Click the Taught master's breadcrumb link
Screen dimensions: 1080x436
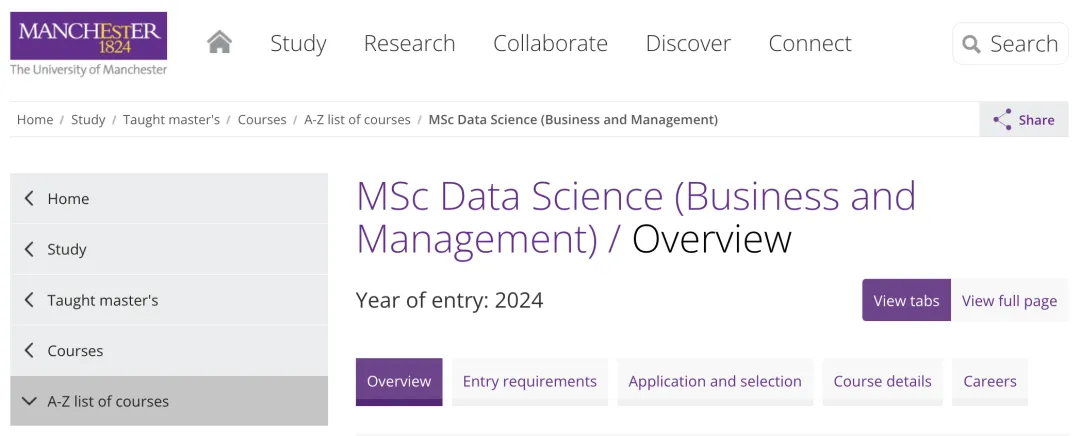(172, 120)
